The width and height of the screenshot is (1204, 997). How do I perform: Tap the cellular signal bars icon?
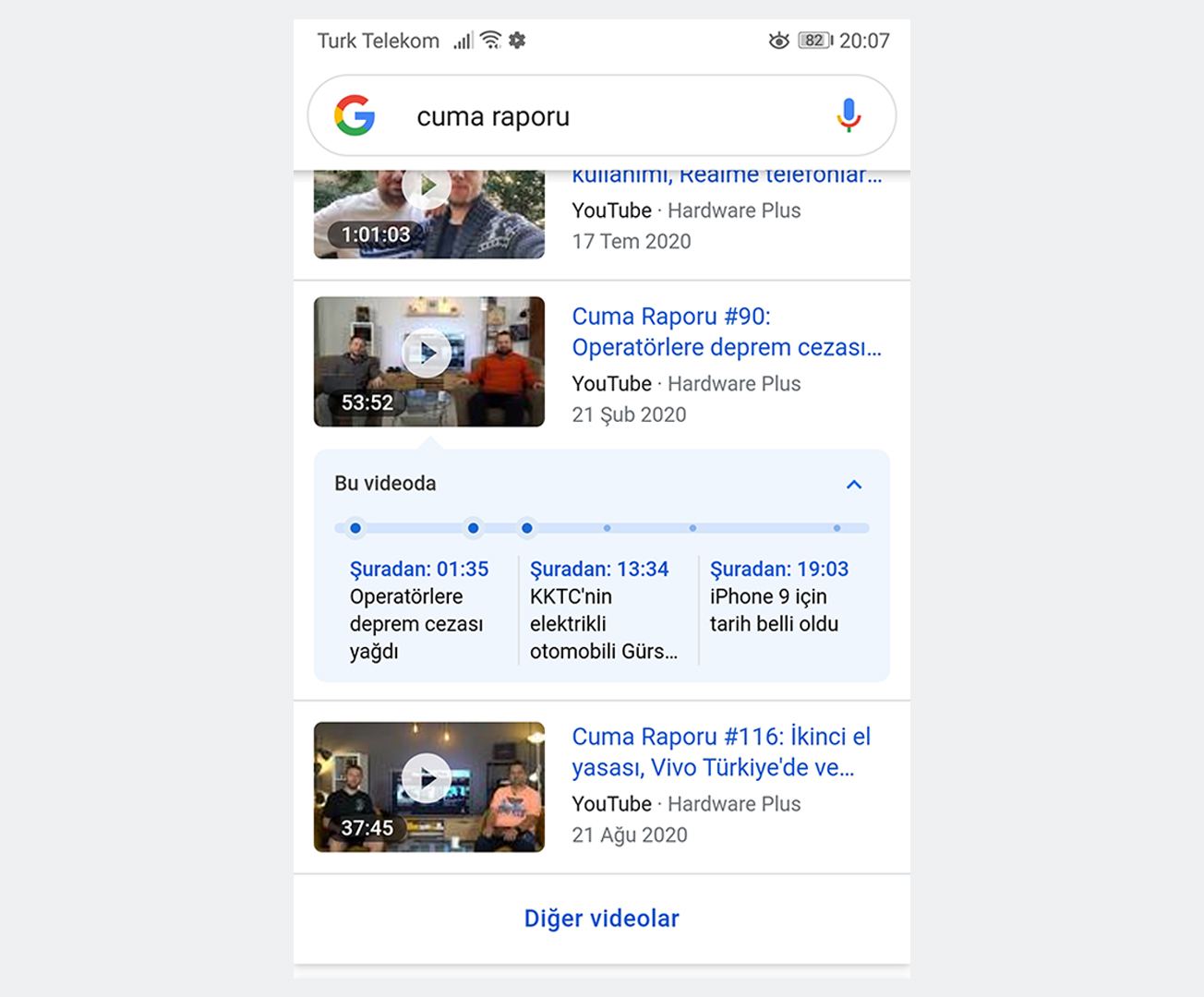(463, 41)
